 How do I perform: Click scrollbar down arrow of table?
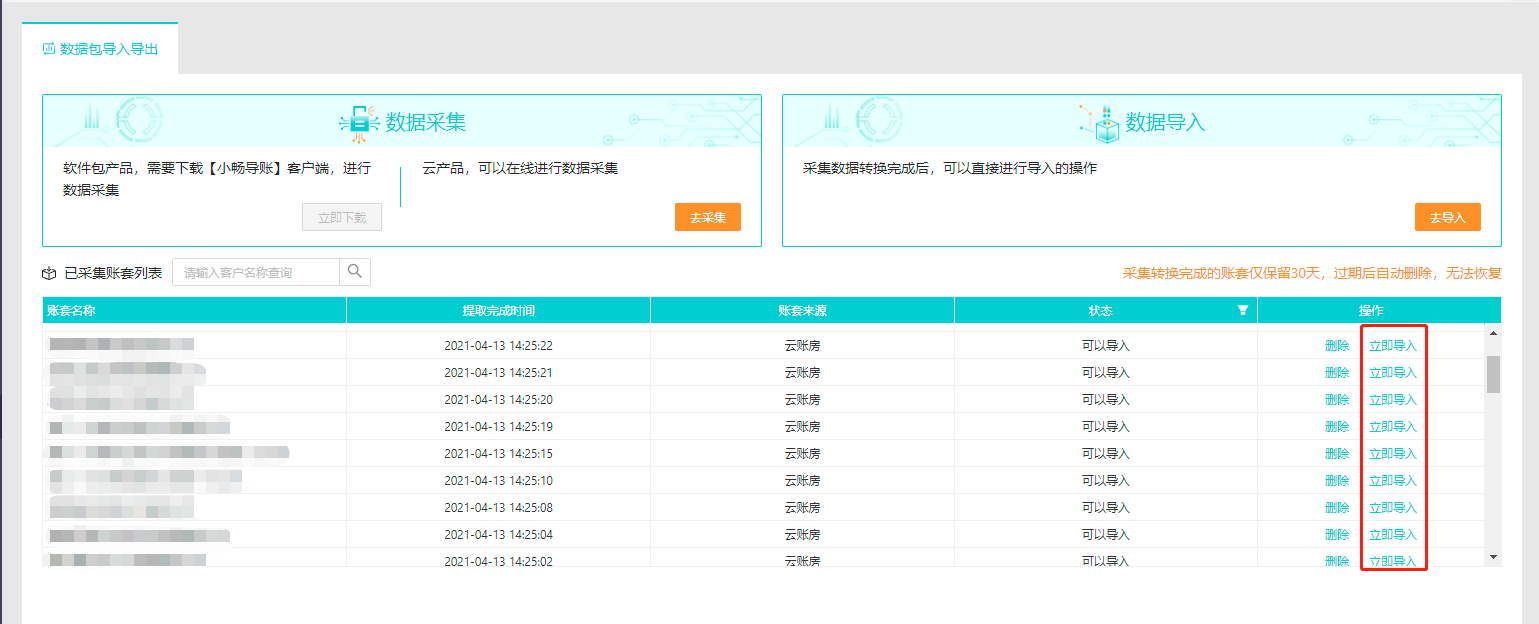coord(1494,556)
